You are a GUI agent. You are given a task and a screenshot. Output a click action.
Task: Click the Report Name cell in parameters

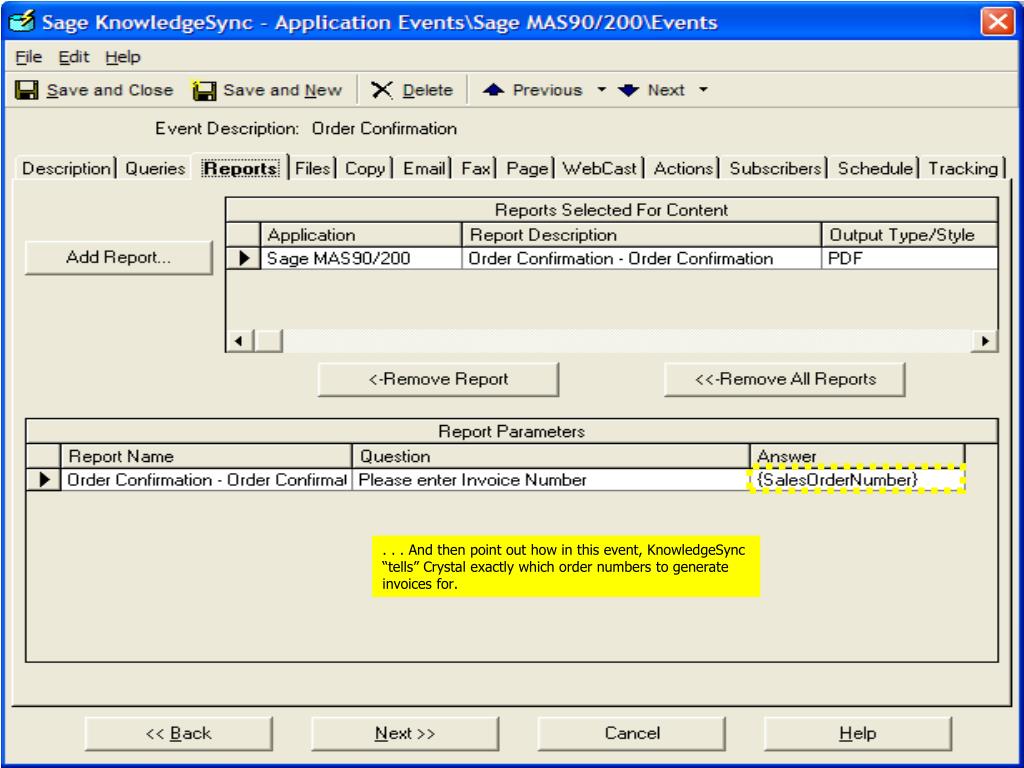pos(206,479)
